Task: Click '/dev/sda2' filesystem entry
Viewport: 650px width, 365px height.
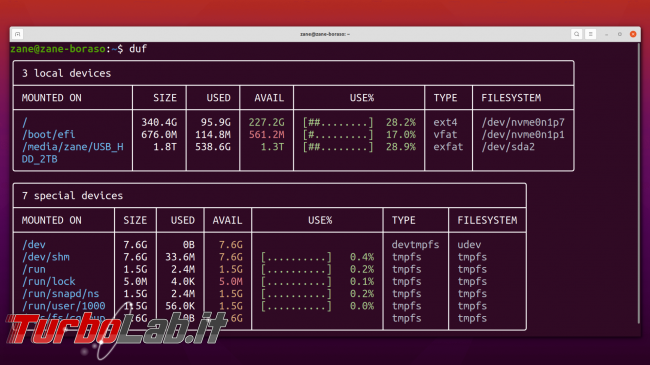Action: [x=508, y=147]
